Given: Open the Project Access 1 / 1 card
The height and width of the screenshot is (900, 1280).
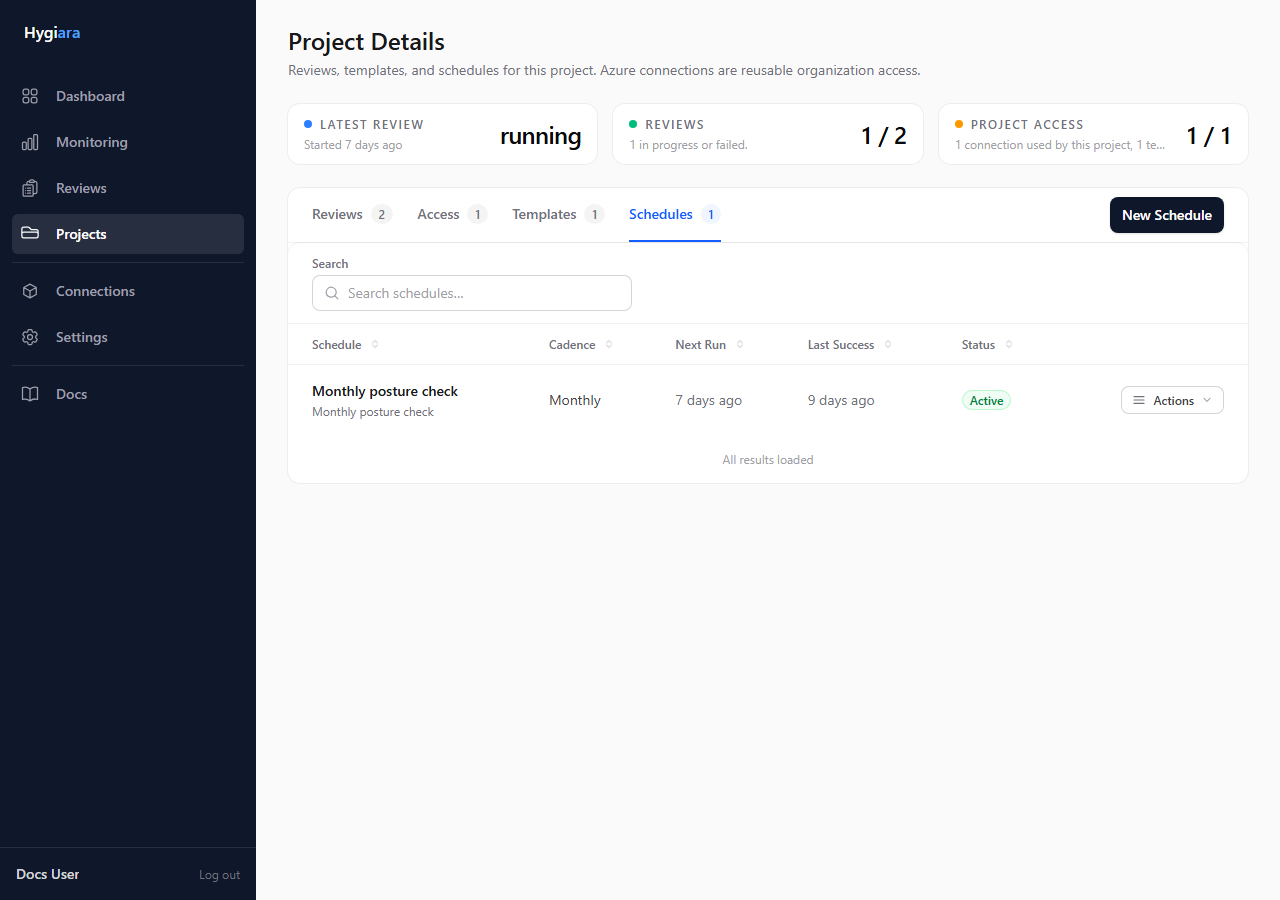Looking at the screenshot, I should (1093, 134).
